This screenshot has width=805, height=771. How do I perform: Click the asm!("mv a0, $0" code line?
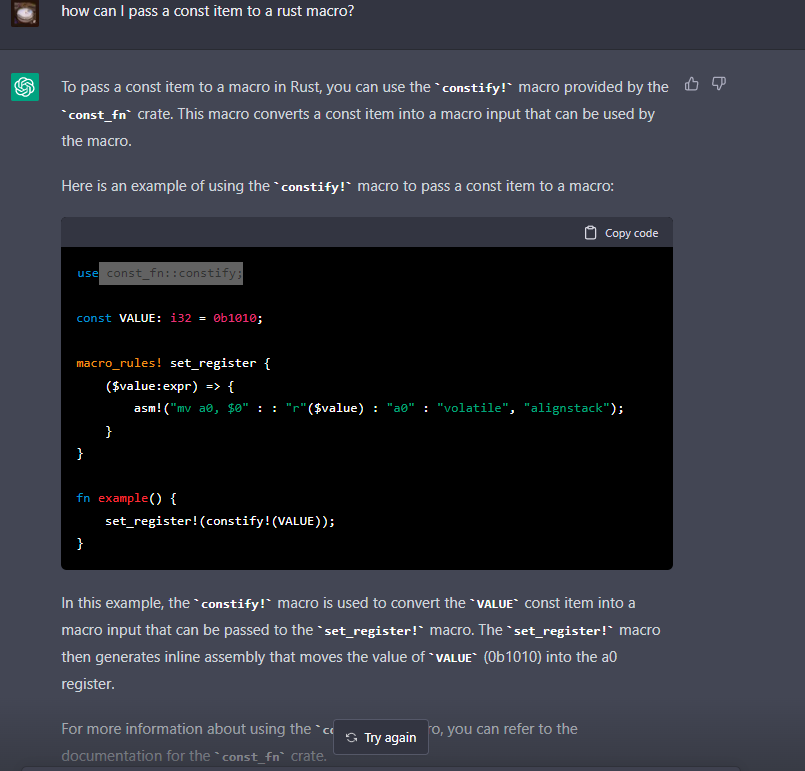point(379,409)
